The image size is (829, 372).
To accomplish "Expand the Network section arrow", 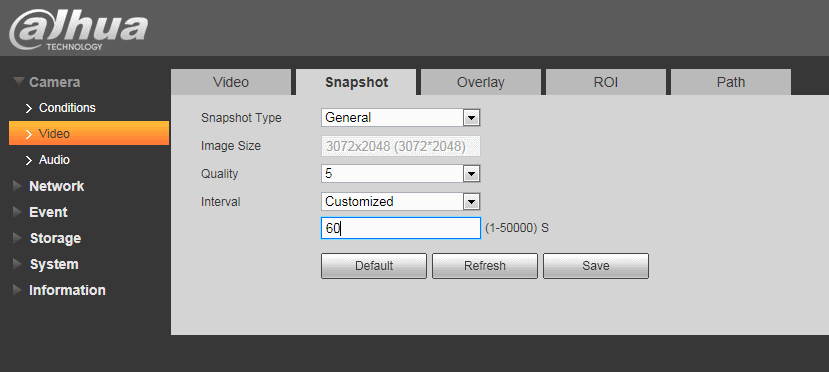I will pyautogui.click(x=18, y=186).
